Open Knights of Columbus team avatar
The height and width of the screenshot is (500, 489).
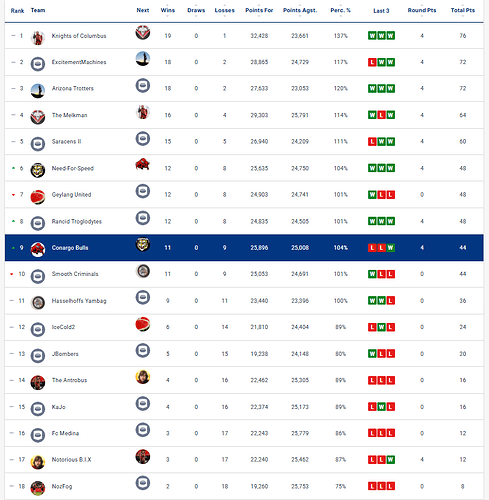38,38
